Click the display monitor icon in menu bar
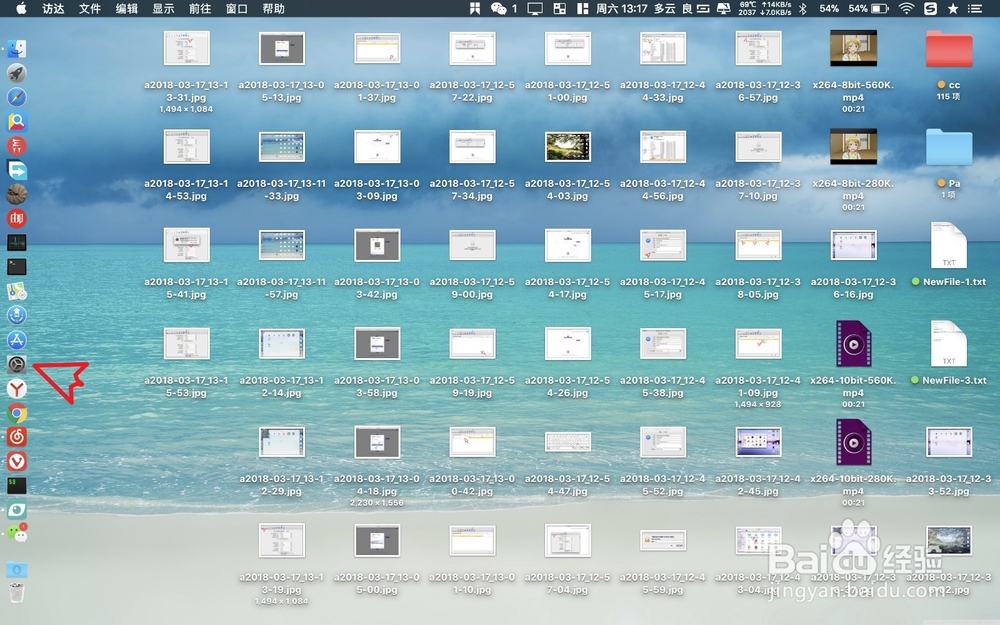This screenshot has width=1000, height=625. [x=534, y=8]
